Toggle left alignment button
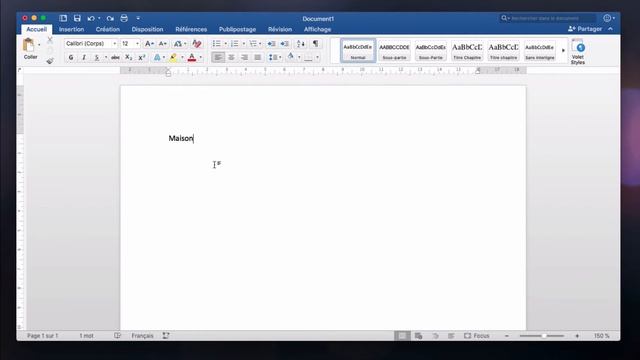640x360 pixels. 218,58
